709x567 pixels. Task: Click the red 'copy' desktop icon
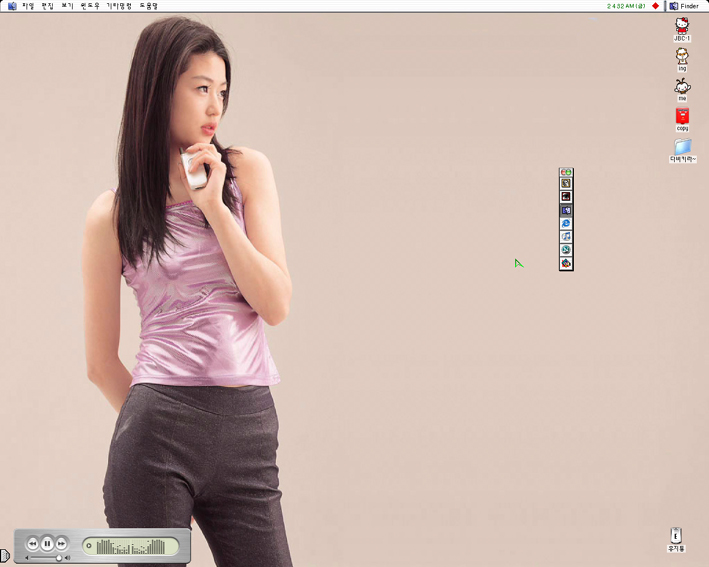coord(682,117)
